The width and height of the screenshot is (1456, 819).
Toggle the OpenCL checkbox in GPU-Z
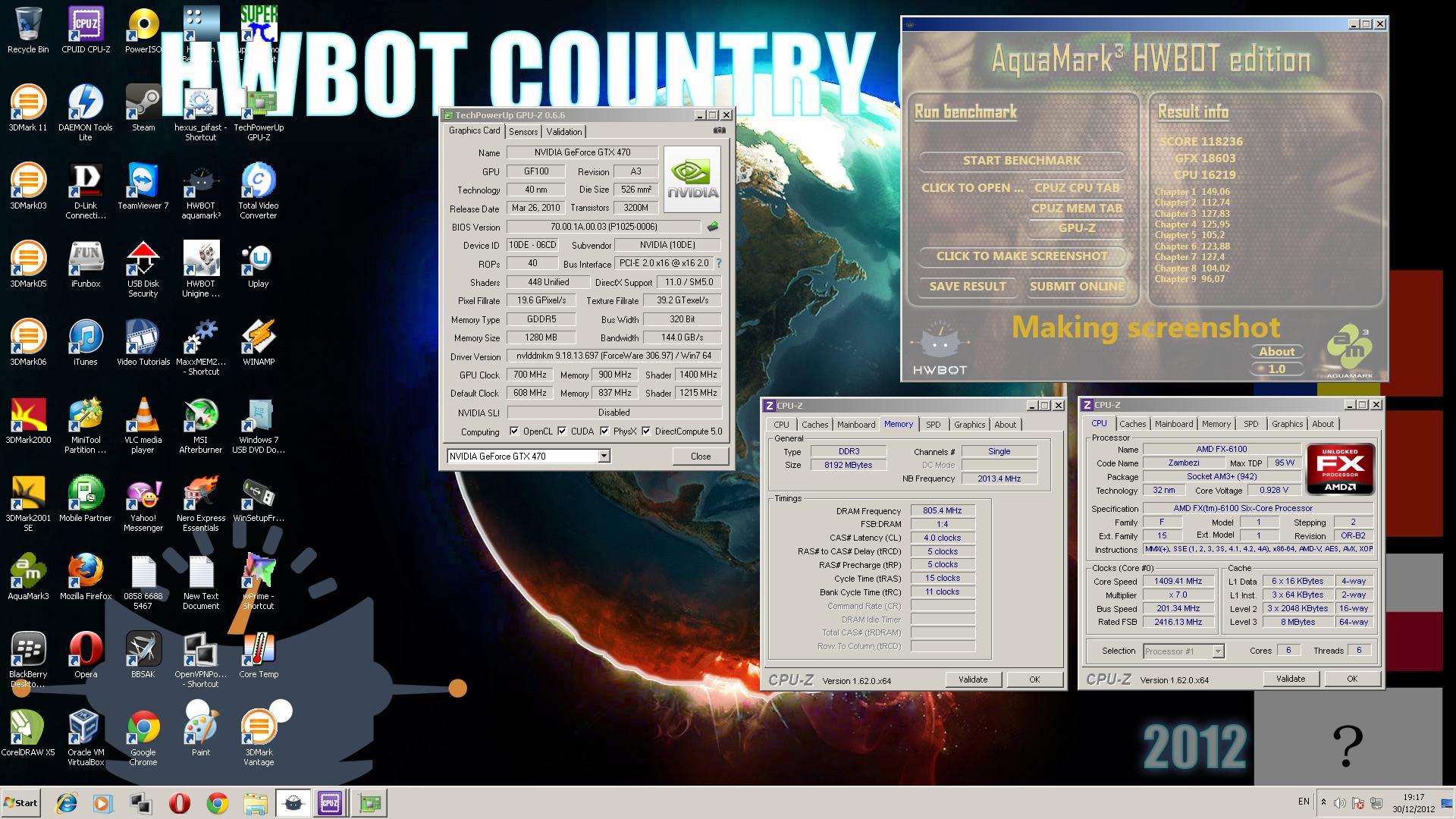coord(514,431)
